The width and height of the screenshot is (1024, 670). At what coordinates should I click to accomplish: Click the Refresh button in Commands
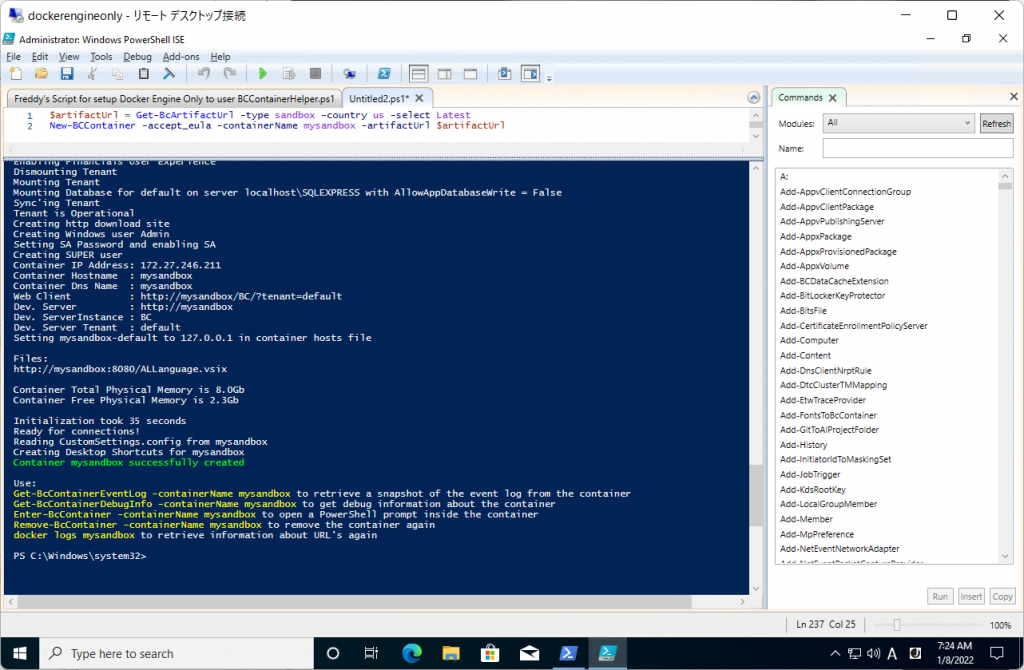pyautogui.click(x=996, y=123)
